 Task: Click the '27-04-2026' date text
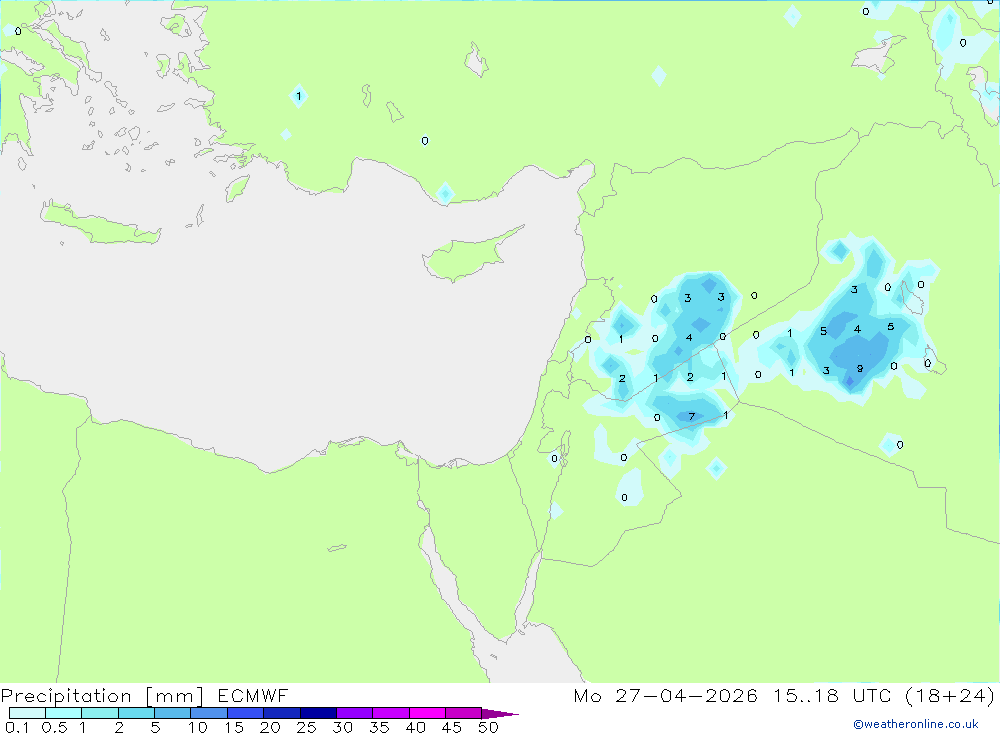point(686,695)
